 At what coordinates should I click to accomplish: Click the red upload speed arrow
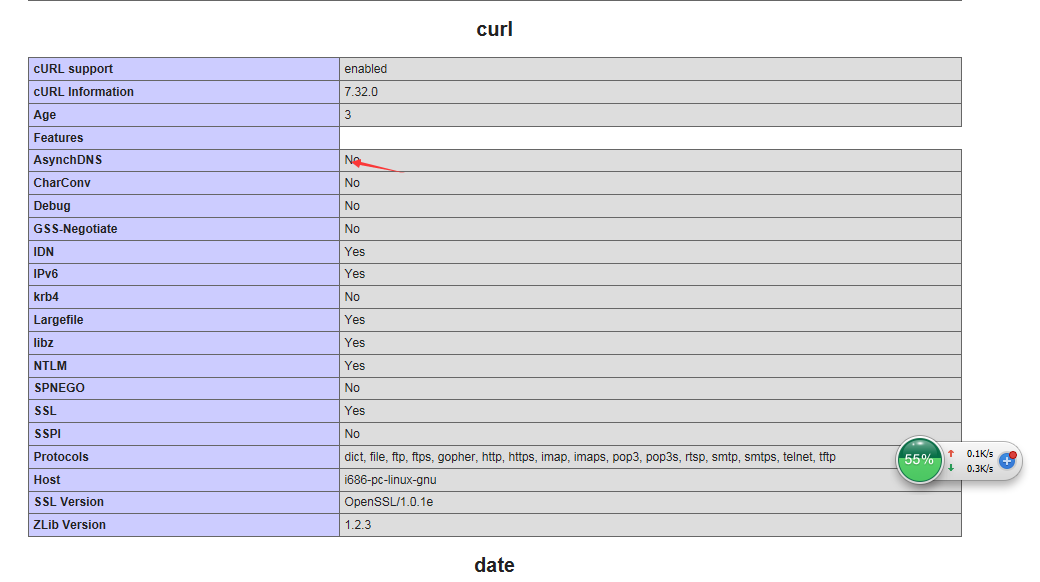point(951,453)
